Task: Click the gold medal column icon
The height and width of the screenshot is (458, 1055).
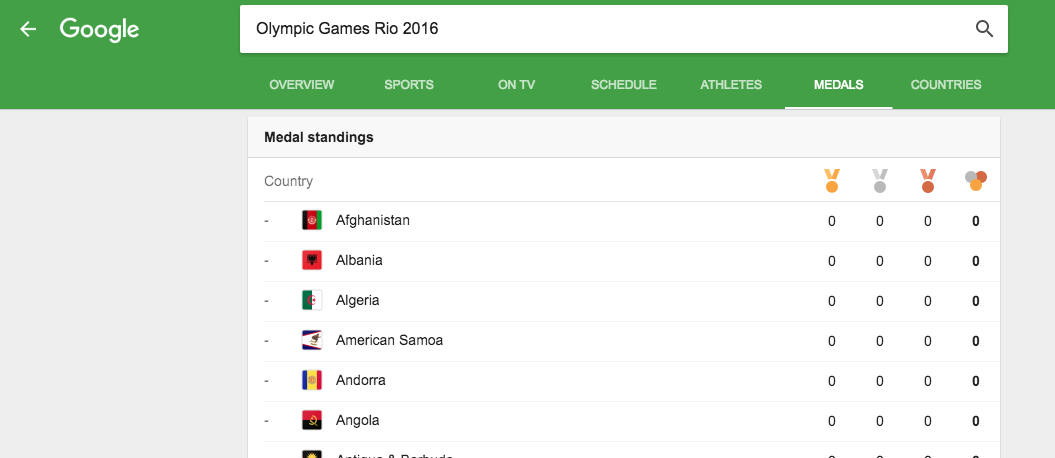Action: (831, 181)
